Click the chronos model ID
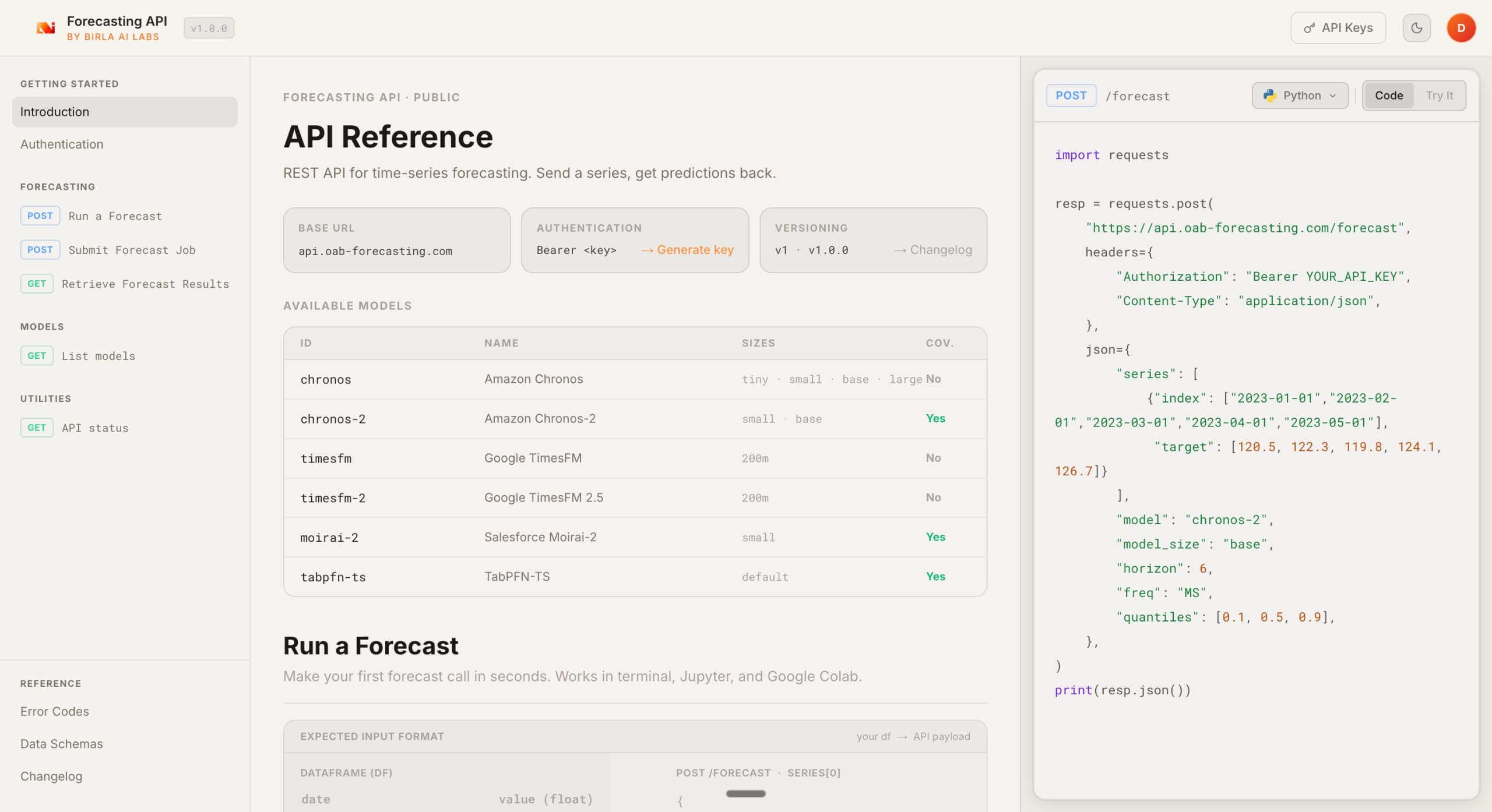This screenshot has height=812, width=1492. [326, 379]
